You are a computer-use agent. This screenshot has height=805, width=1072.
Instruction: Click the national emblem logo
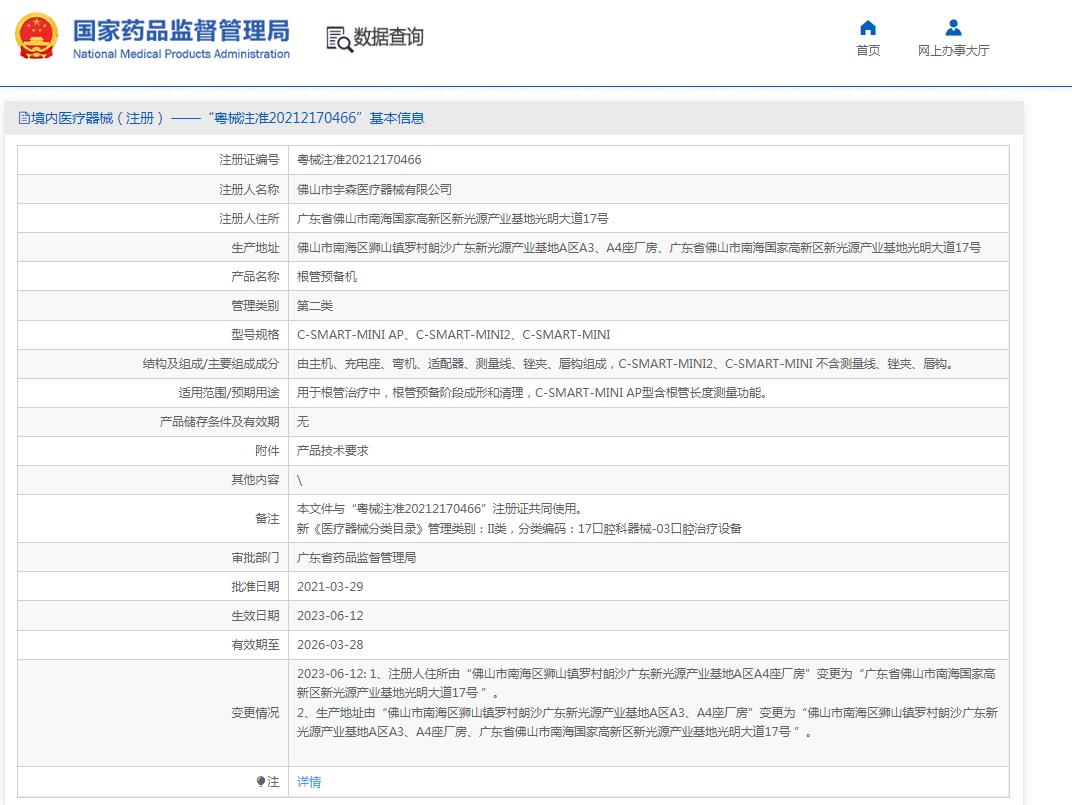click(36, 36)
